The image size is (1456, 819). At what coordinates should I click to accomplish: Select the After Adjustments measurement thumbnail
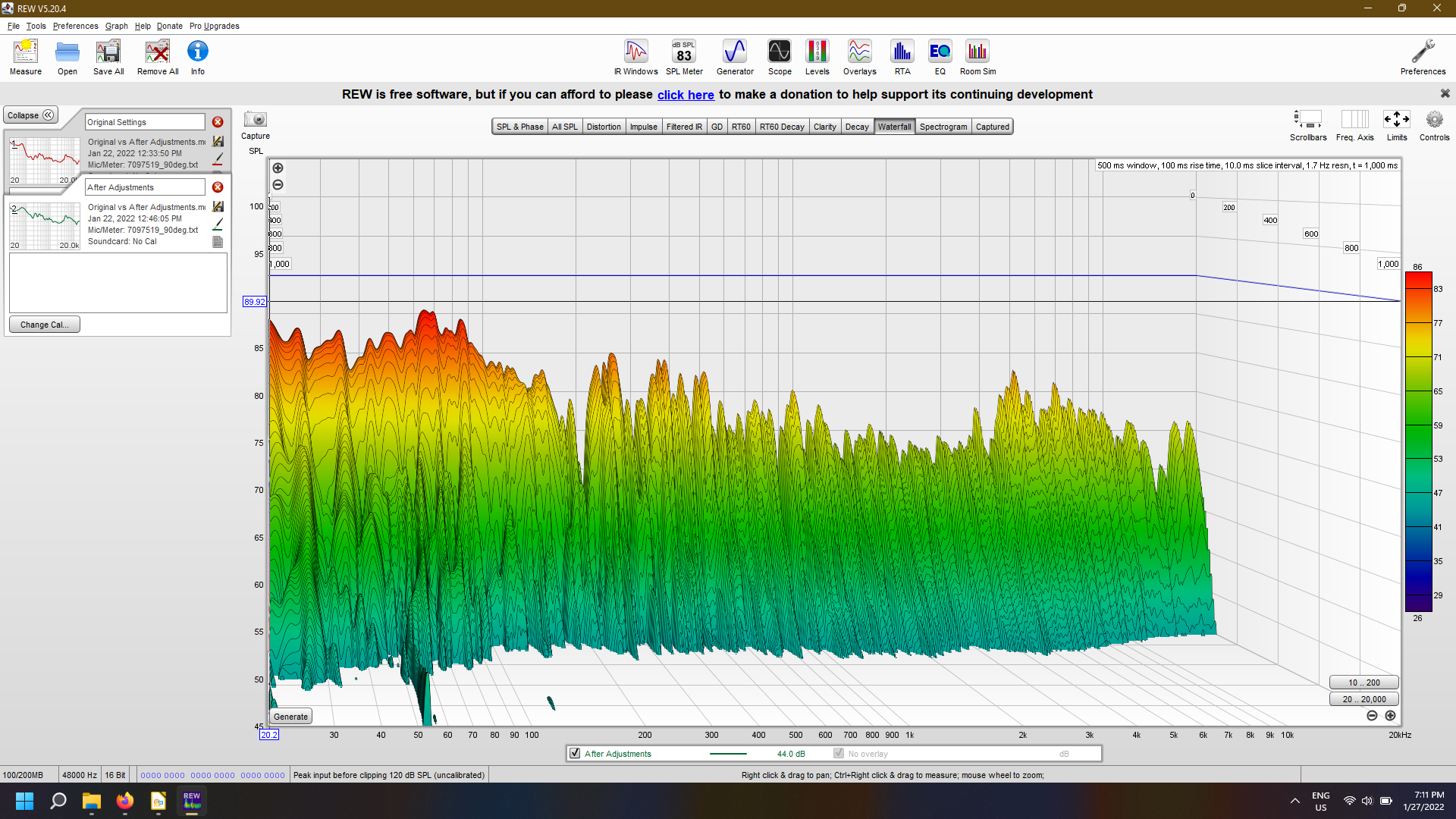(45, 226)
